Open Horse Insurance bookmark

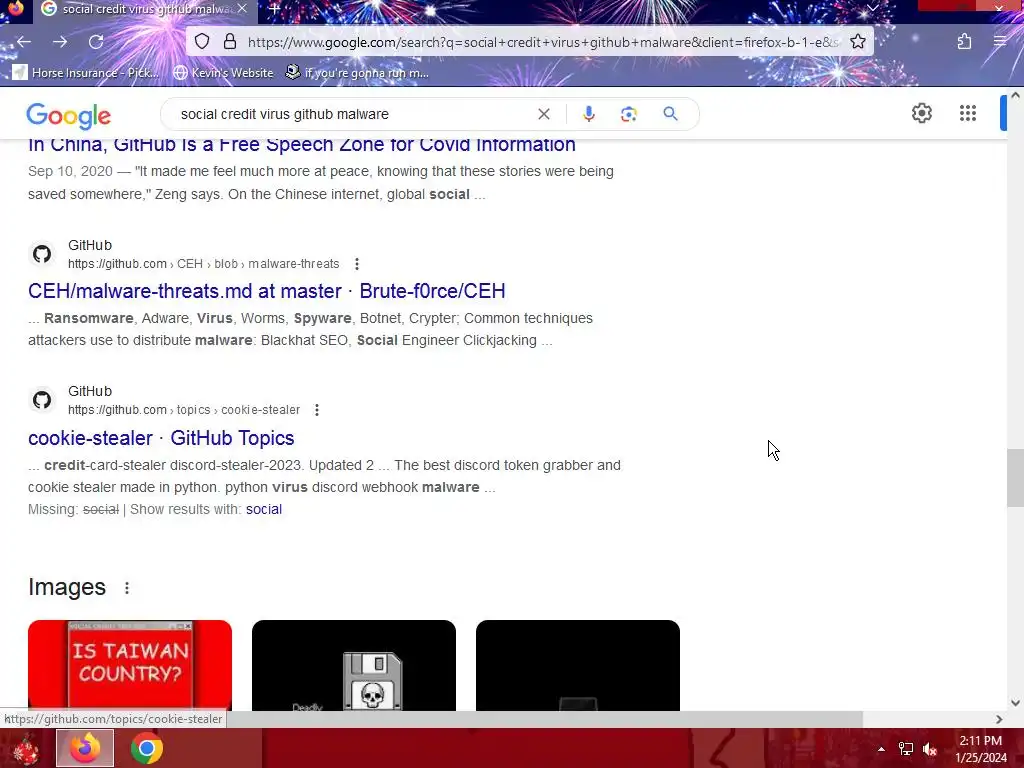86,72
